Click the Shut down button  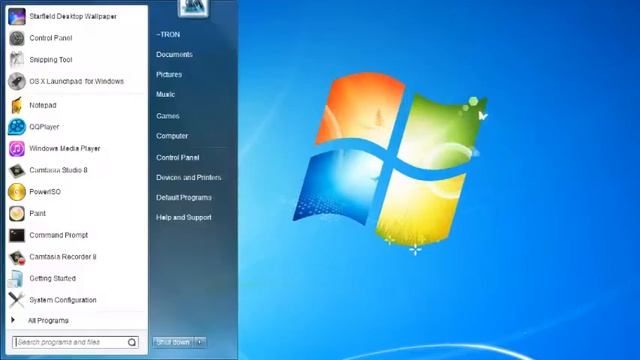click(x=173, y=342)
